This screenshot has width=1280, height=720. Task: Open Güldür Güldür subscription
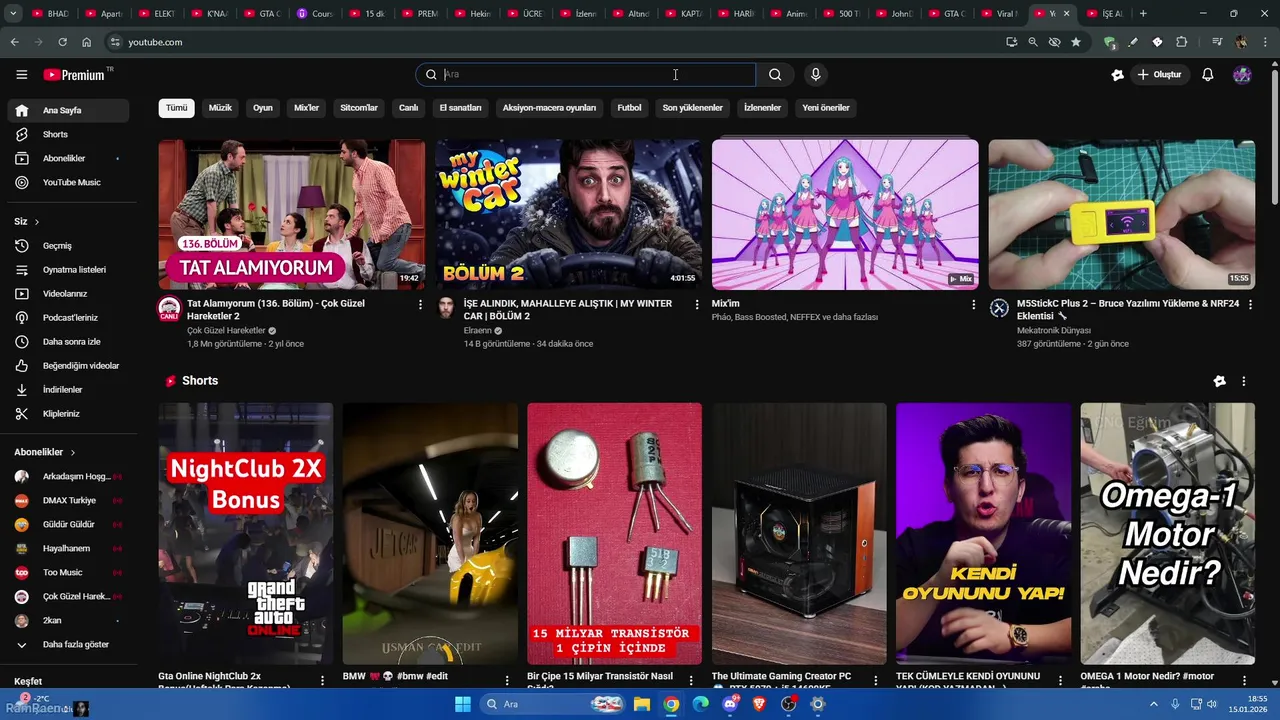68,525
